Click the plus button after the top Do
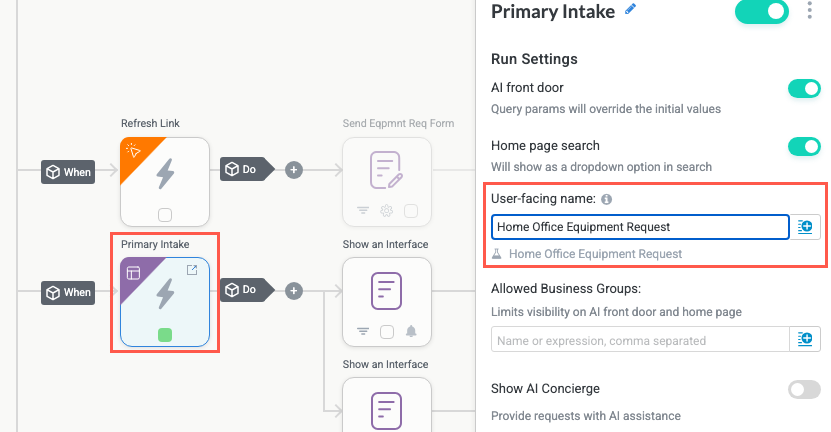 pos(294,170)
